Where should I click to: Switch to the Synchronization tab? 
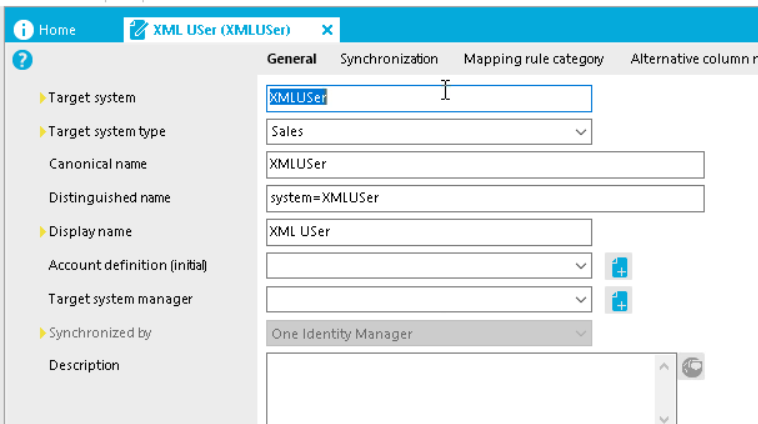pyautogui.click(x=389, y=59)
